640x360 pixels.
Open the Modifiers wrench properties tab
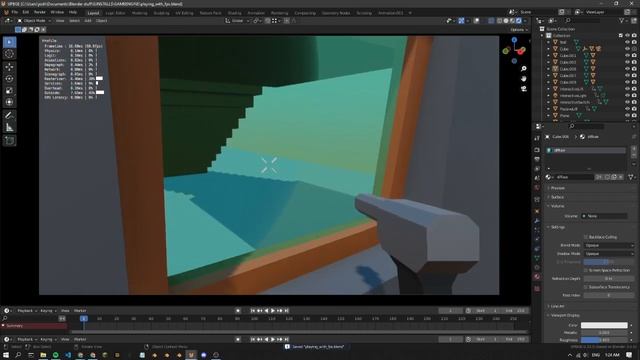click(x=537, y=221)
